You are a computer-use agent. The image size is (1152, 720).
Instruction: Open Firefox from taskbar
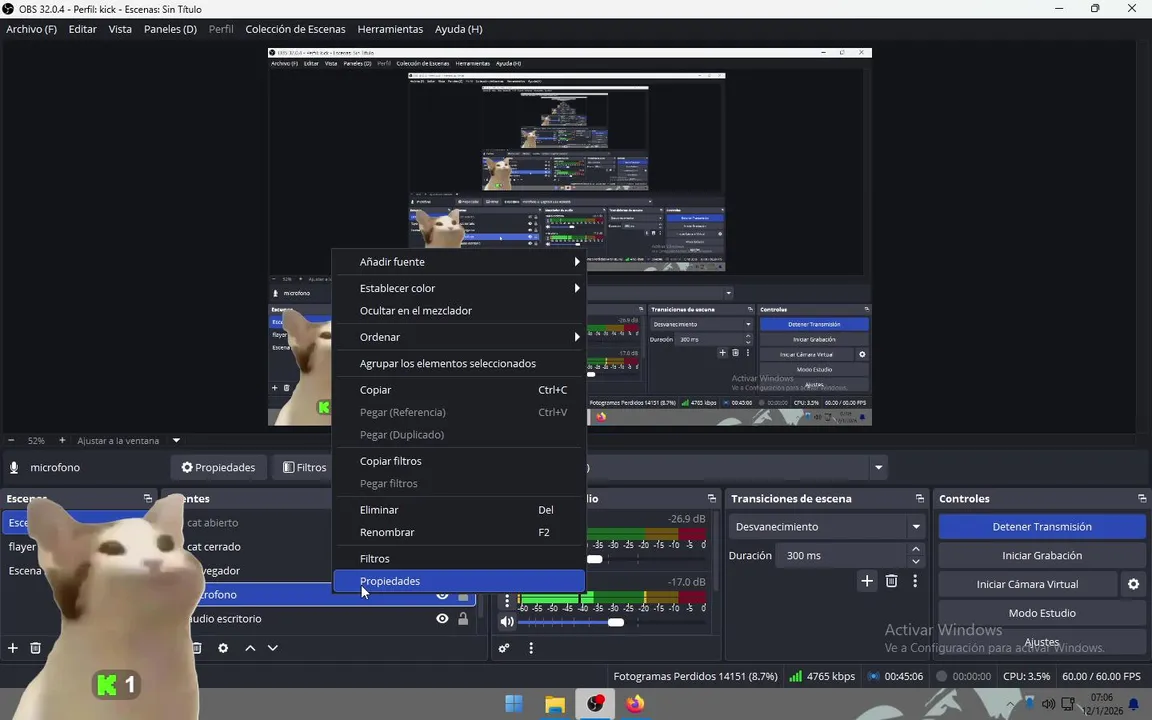click(x=635, y=704)
